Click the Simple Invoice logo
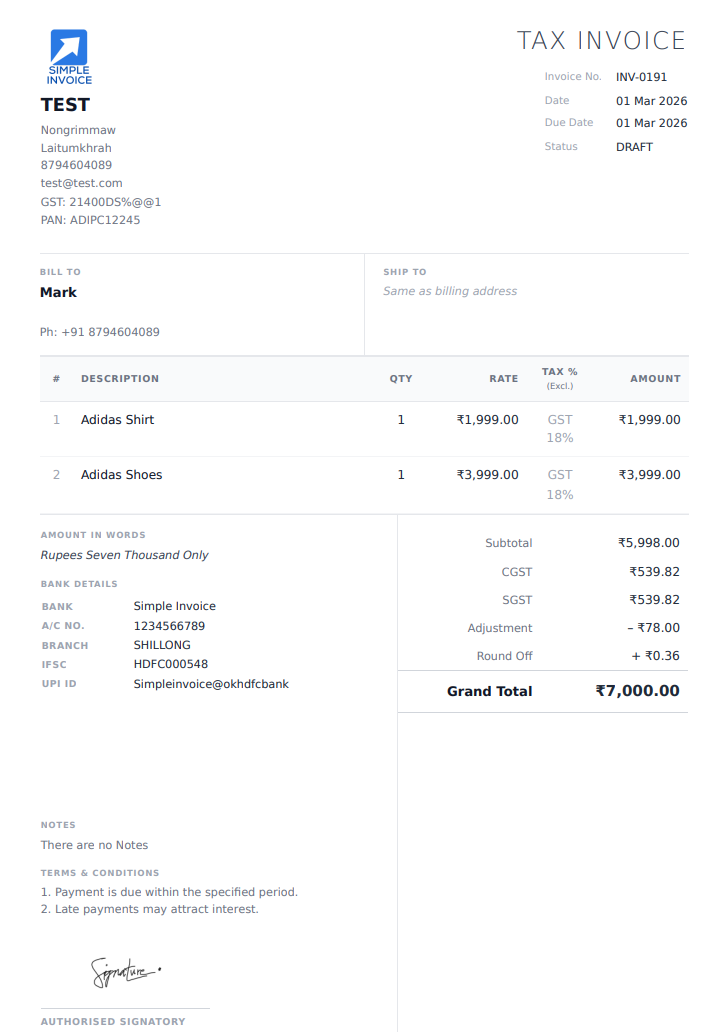This screenshot has width=727, height=1032. click(x=69, y=56)
